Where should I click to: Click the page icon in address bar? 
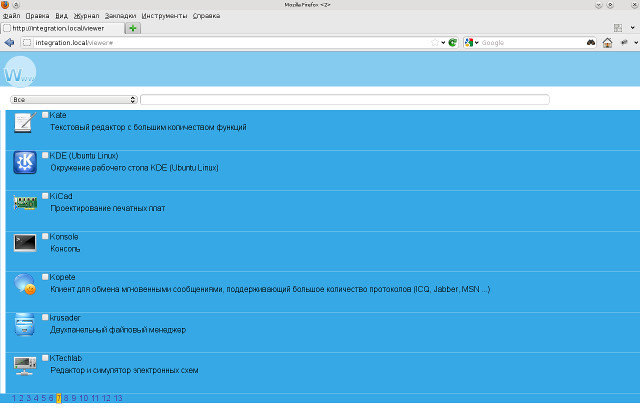27,42
